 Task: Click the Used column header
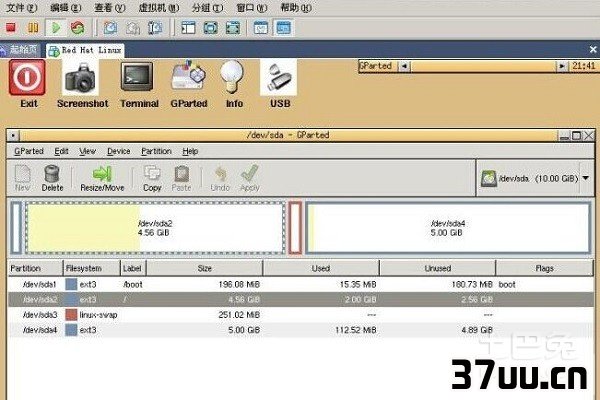[321, 268]
